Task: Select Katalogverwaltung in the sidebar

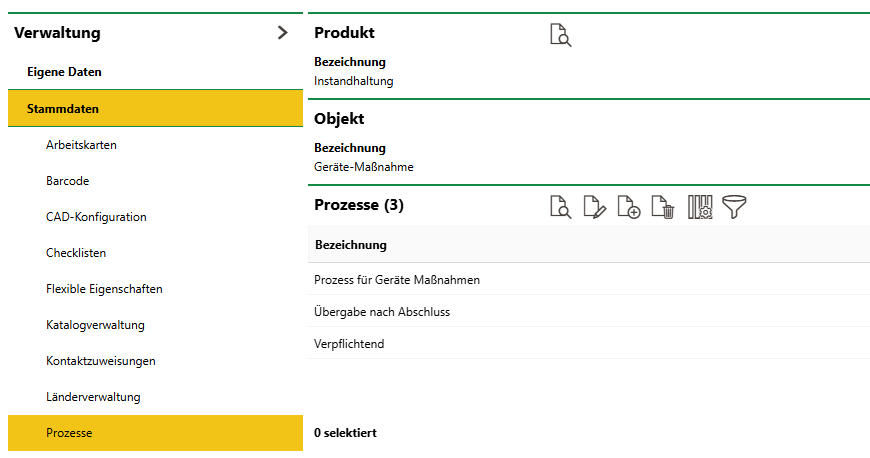Action: coord(95,325)
